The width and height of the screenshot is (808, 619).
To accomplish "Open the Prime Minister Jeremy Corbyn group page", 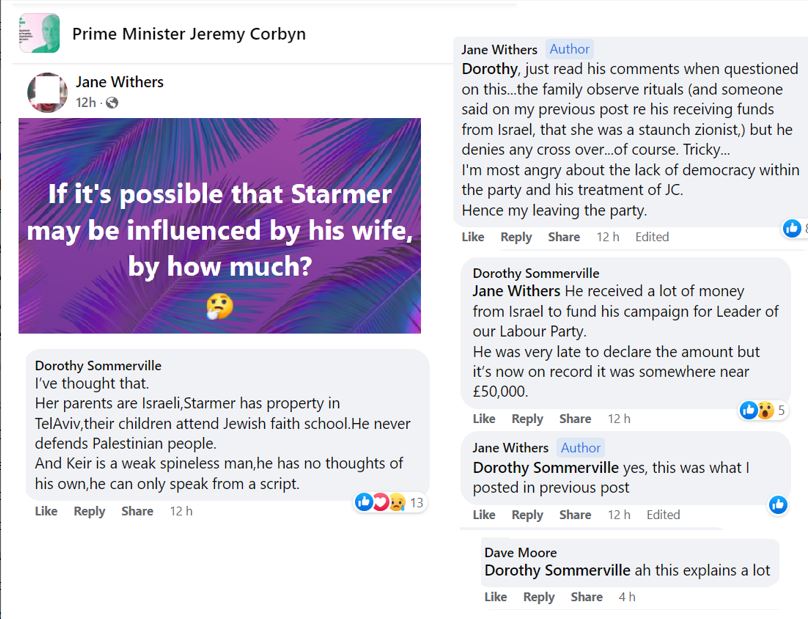I will [189, 34].
